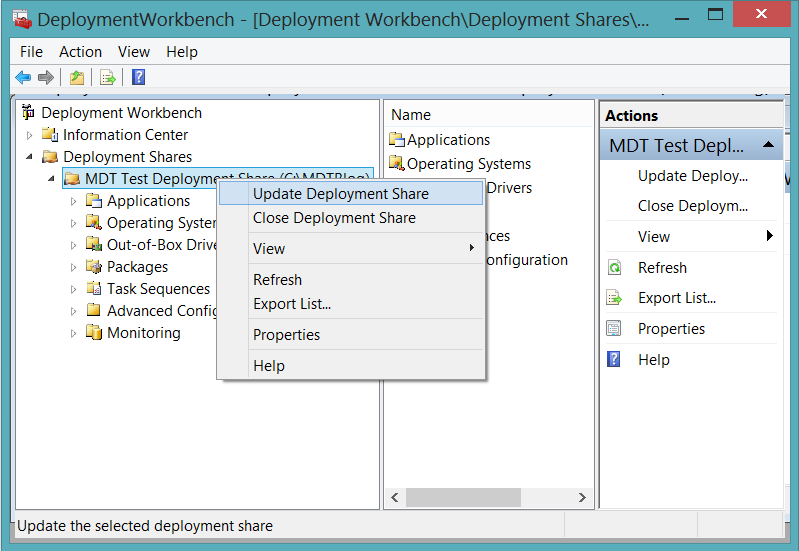Click the Up one level toolbar icon
Screen dimensions: 799x551
coord(76,77)
